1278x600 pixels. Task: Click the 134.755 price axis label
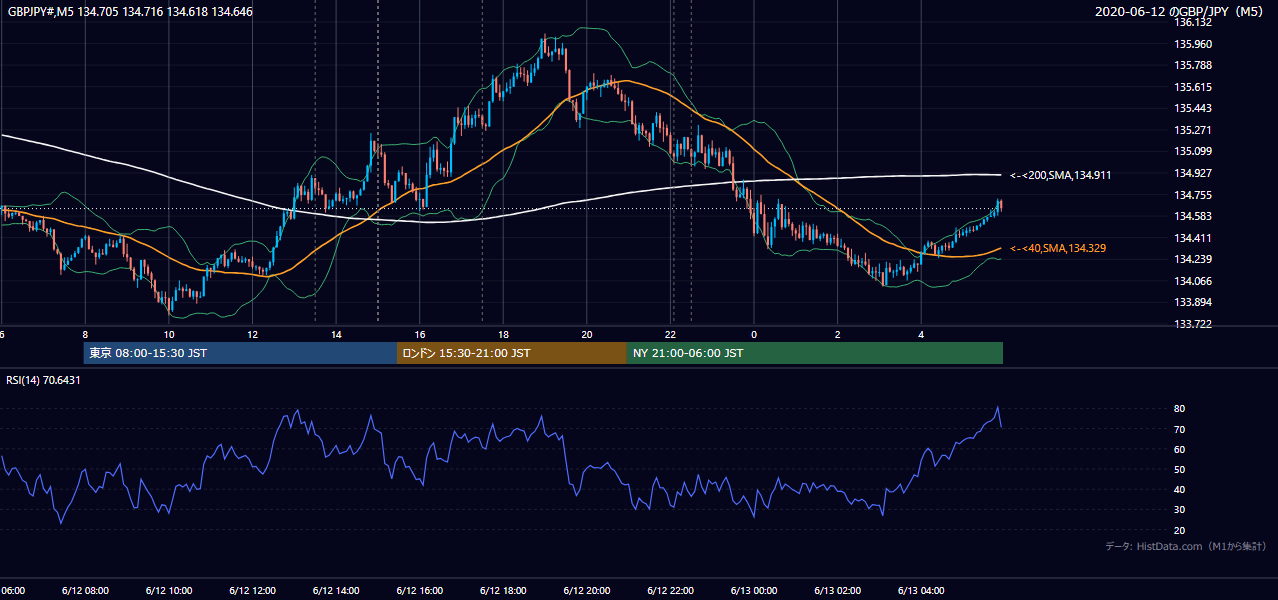pyautogui.click(x=1193, y=195)
